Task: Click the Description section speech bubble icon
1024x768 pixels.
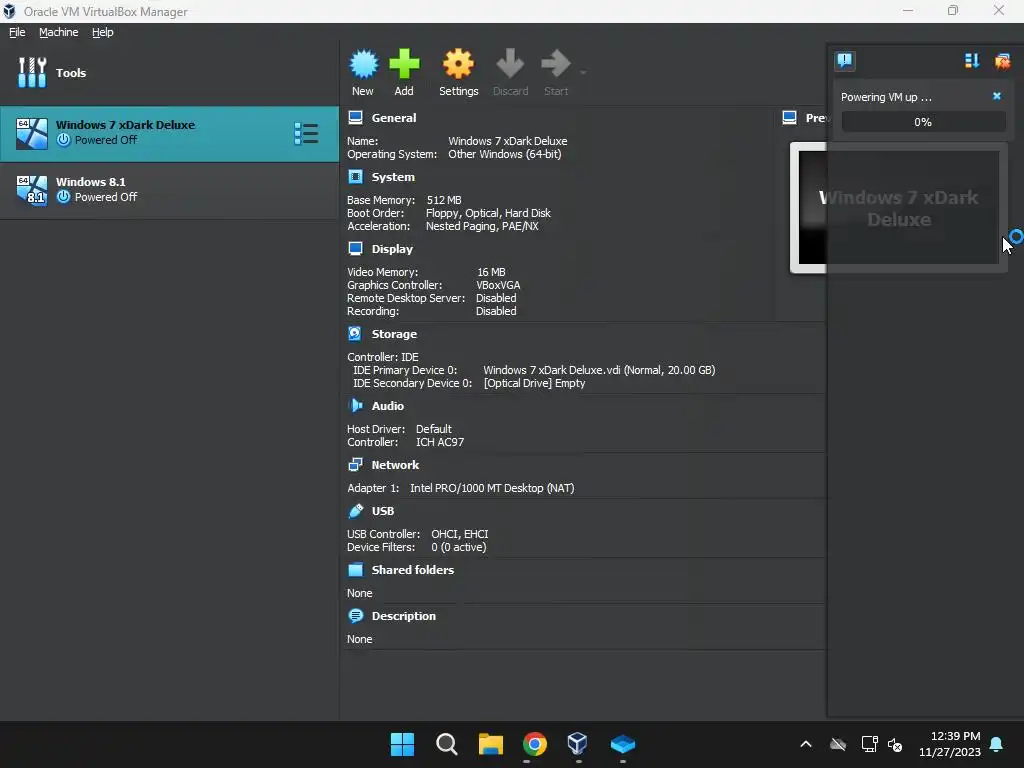Action: (x=355, y=616)
